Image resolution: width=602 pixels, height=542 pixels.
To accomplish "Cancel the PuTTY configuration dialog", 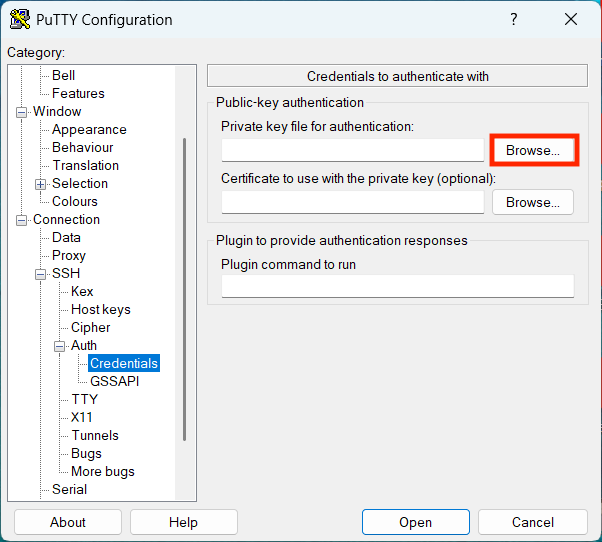I will click(533, 522).
